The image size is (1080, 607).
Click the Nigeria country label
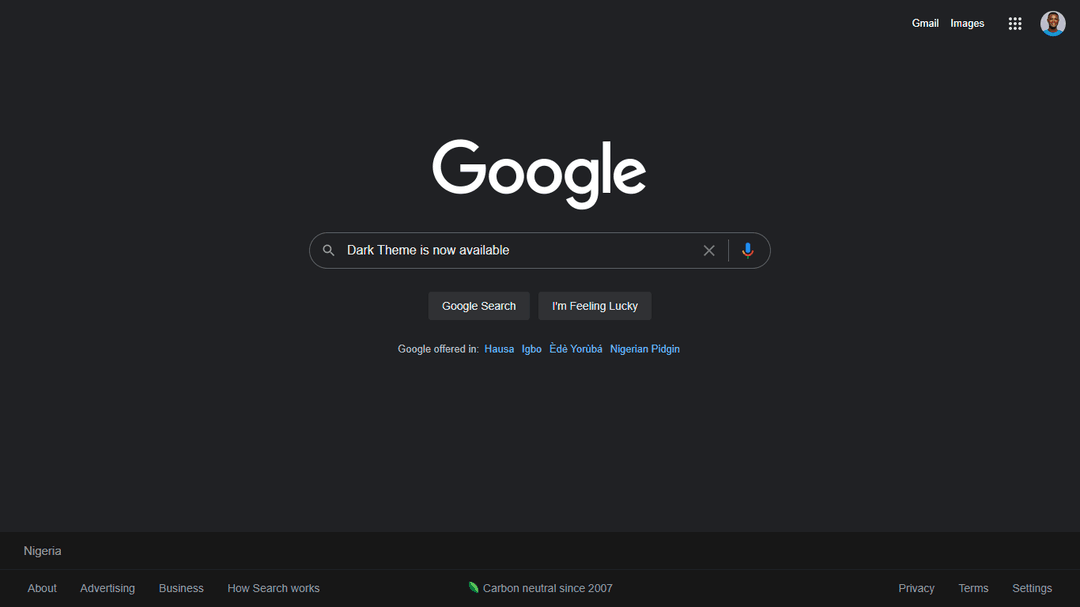pyautogui.click(x=43, y=551)
